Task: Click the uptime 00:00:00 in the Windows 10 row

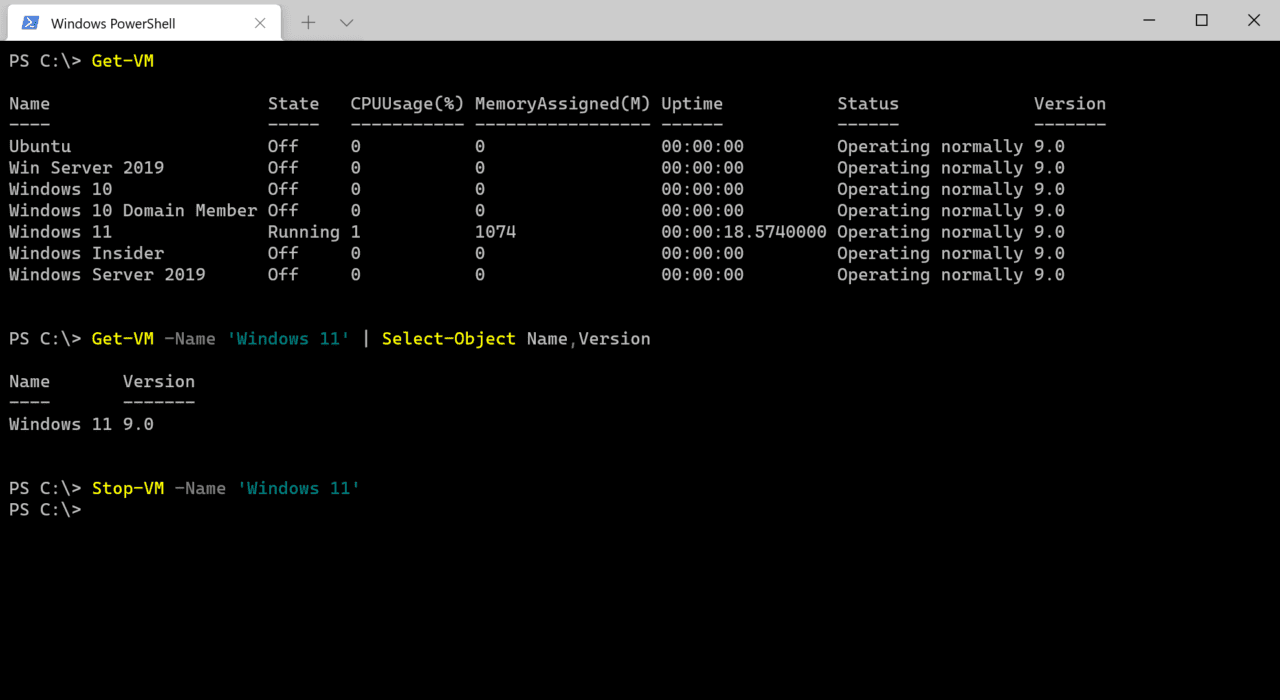Action: [x=702, y=189]
